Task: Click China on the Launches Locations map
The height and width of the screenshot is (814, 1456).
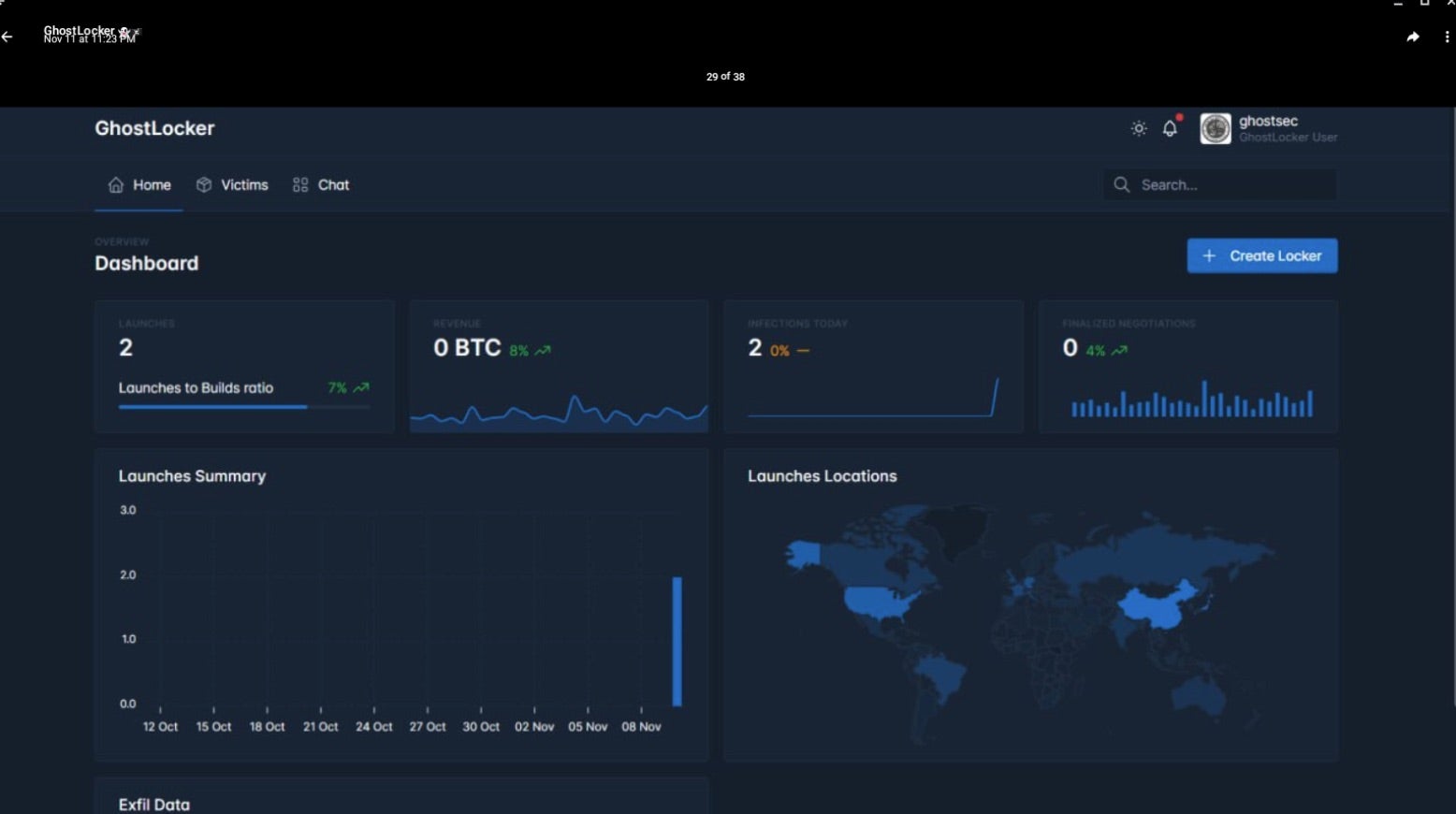Action: pyautogui.click(x=1157, y=605)
